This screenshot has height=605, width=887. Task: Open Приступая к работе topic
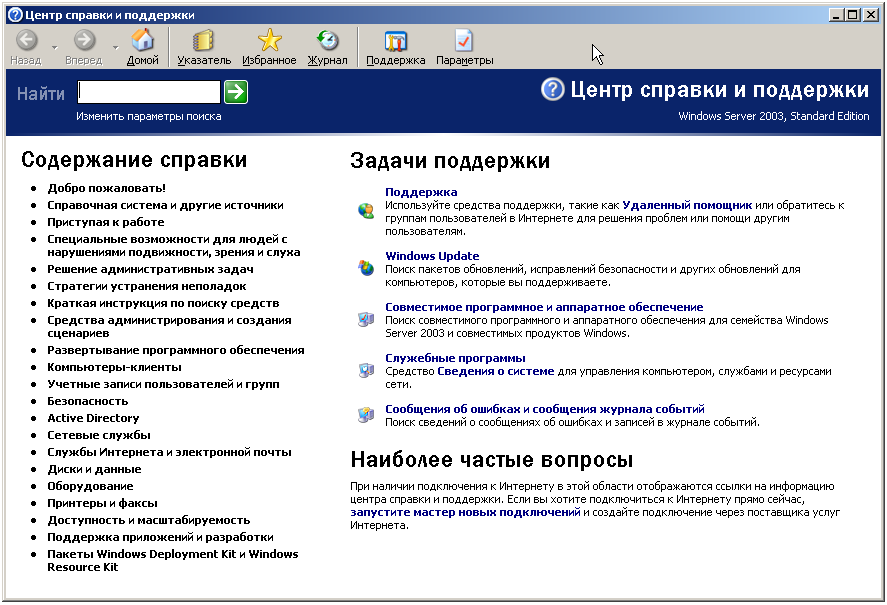(106, 222)
